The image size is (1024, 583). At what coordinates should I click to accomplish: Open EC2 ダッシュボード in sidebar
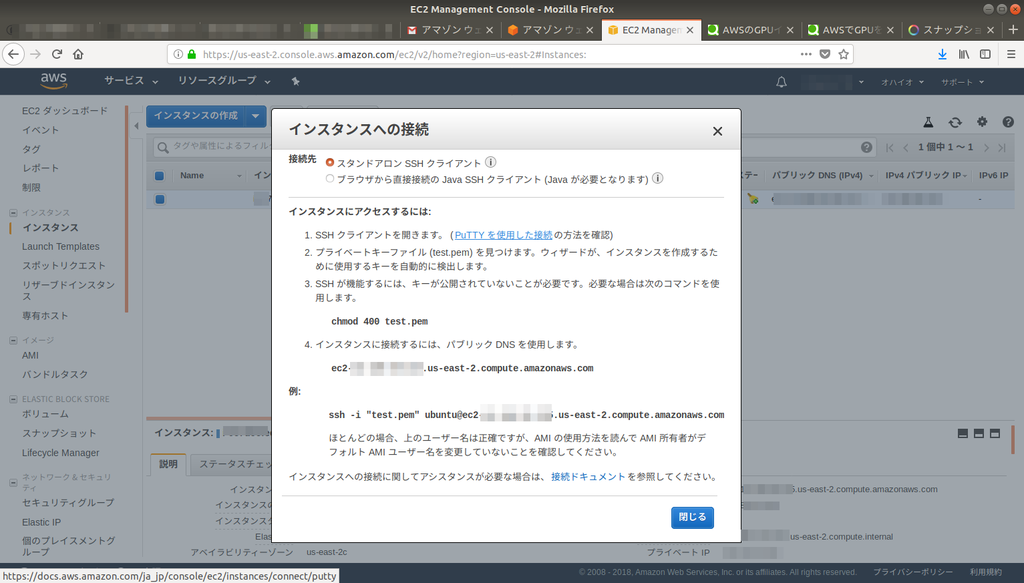coord(65,111)
